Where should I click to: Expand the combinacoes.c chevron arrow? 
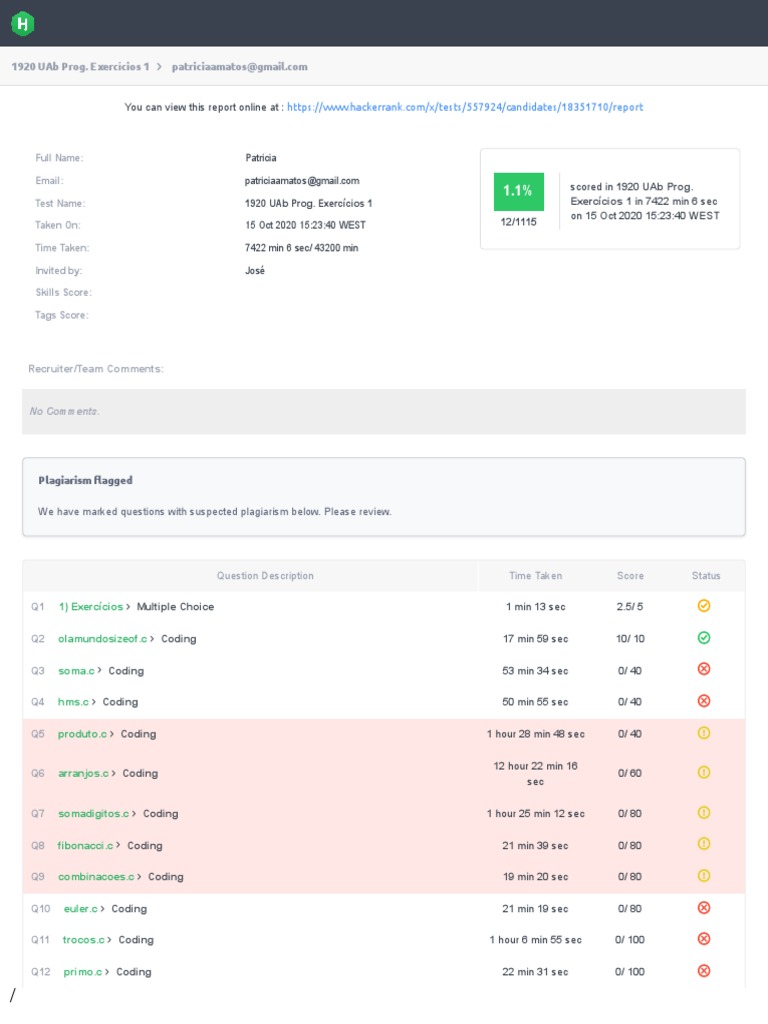(140, 877)
